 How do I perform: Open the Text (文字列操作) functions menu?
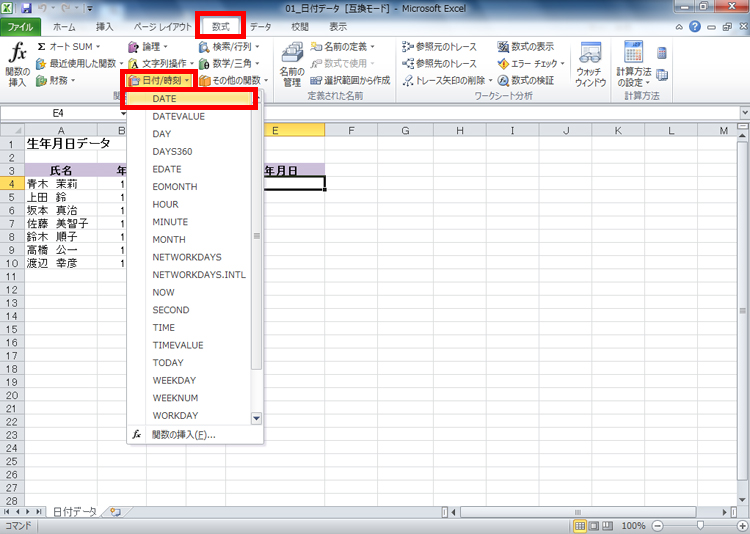161,63
